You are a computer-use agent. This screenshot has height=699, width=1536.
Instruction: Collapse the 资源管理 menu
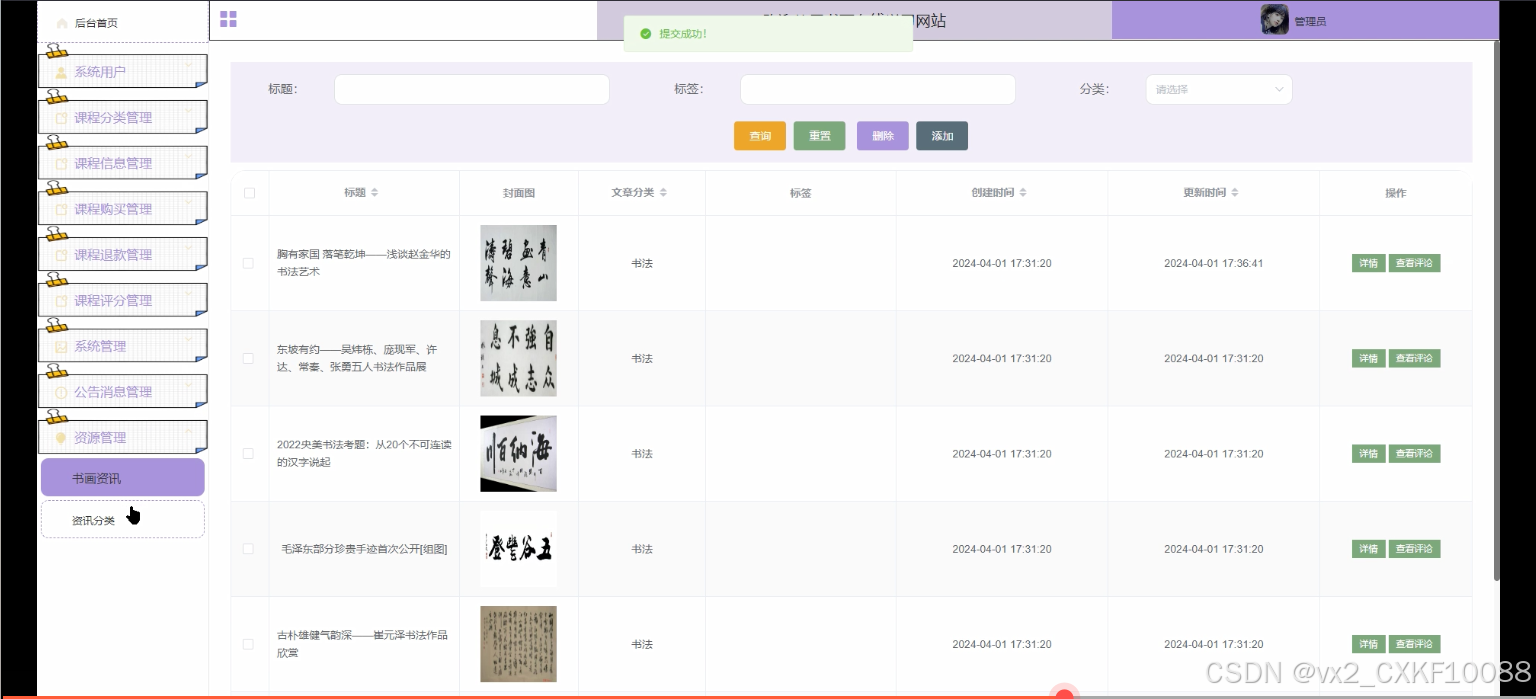pyautogui.click(x=123, y=437)
